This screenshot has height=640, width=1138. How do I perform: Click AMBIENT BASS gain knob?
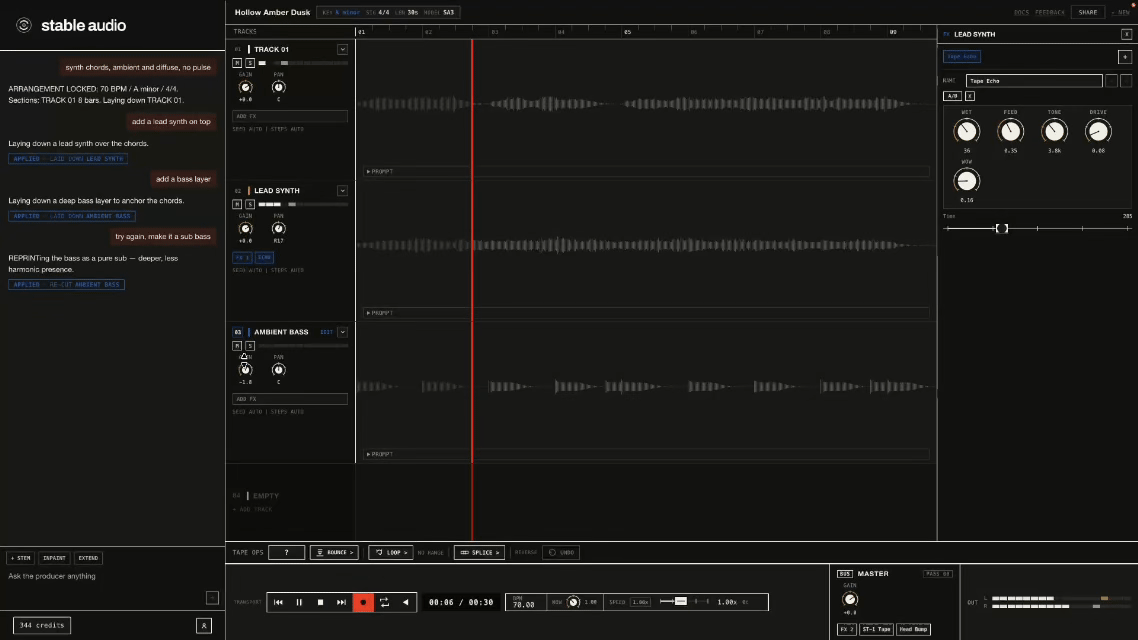click(245, 370)
